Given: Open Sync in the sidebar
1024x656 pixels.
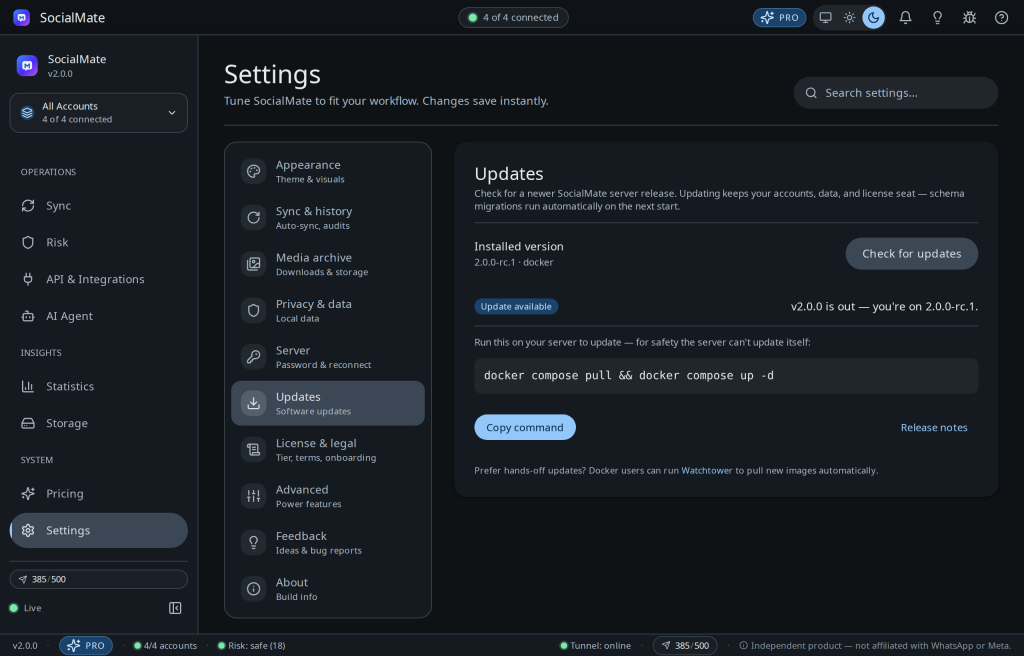Looking at the screenshot, I should click(x=99, y=206).
